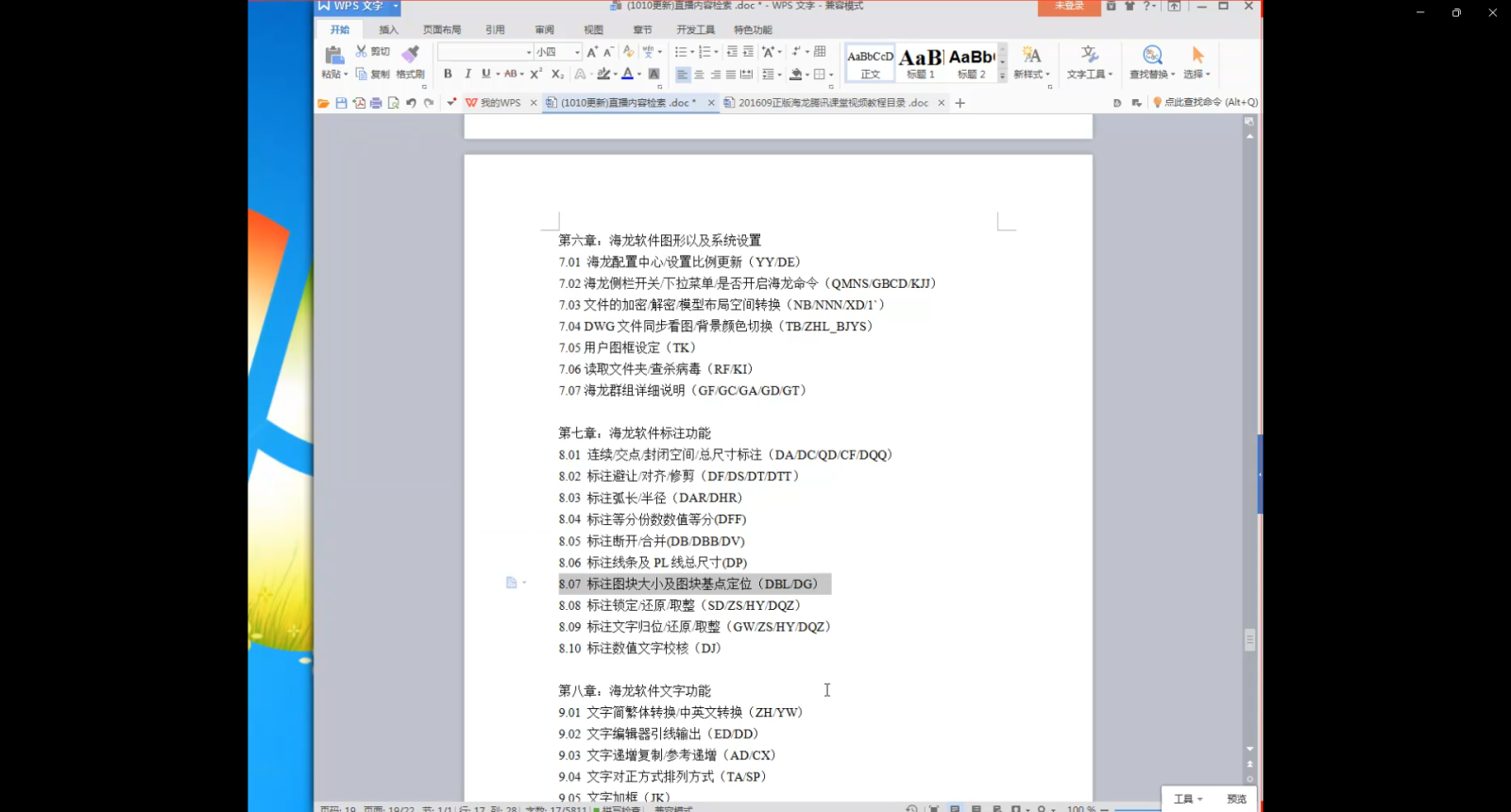The height and width of the screenshot is (812, 1511).
Task: Apply the 标题 1 heading style
Action: pos(920,62)
